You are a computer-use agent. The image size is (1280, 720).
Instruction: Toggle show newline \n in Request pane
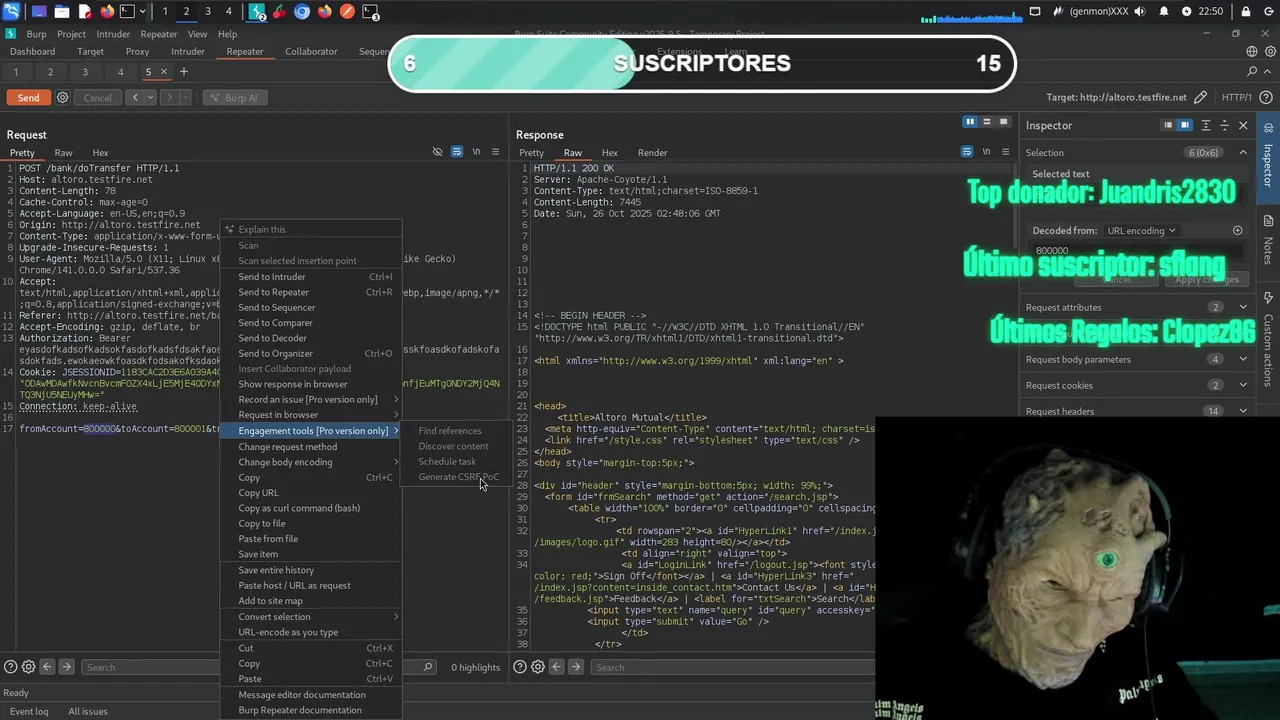[476, 152]
